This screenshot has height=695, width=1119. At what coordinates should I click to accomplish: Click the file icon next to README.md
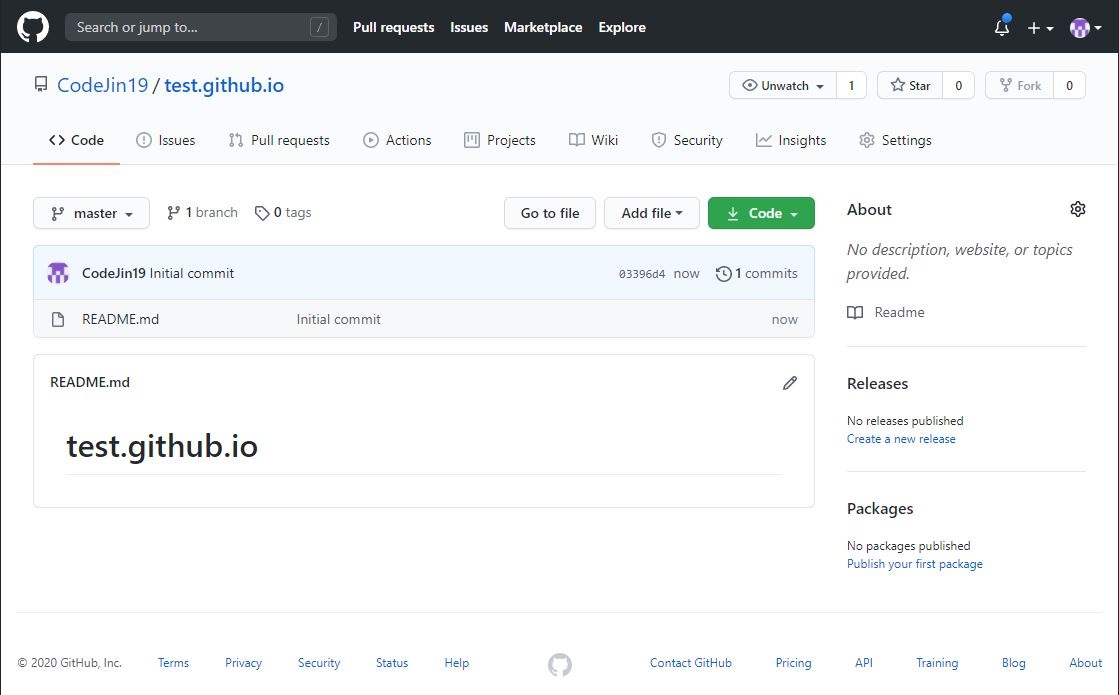[x=58, y=320]
